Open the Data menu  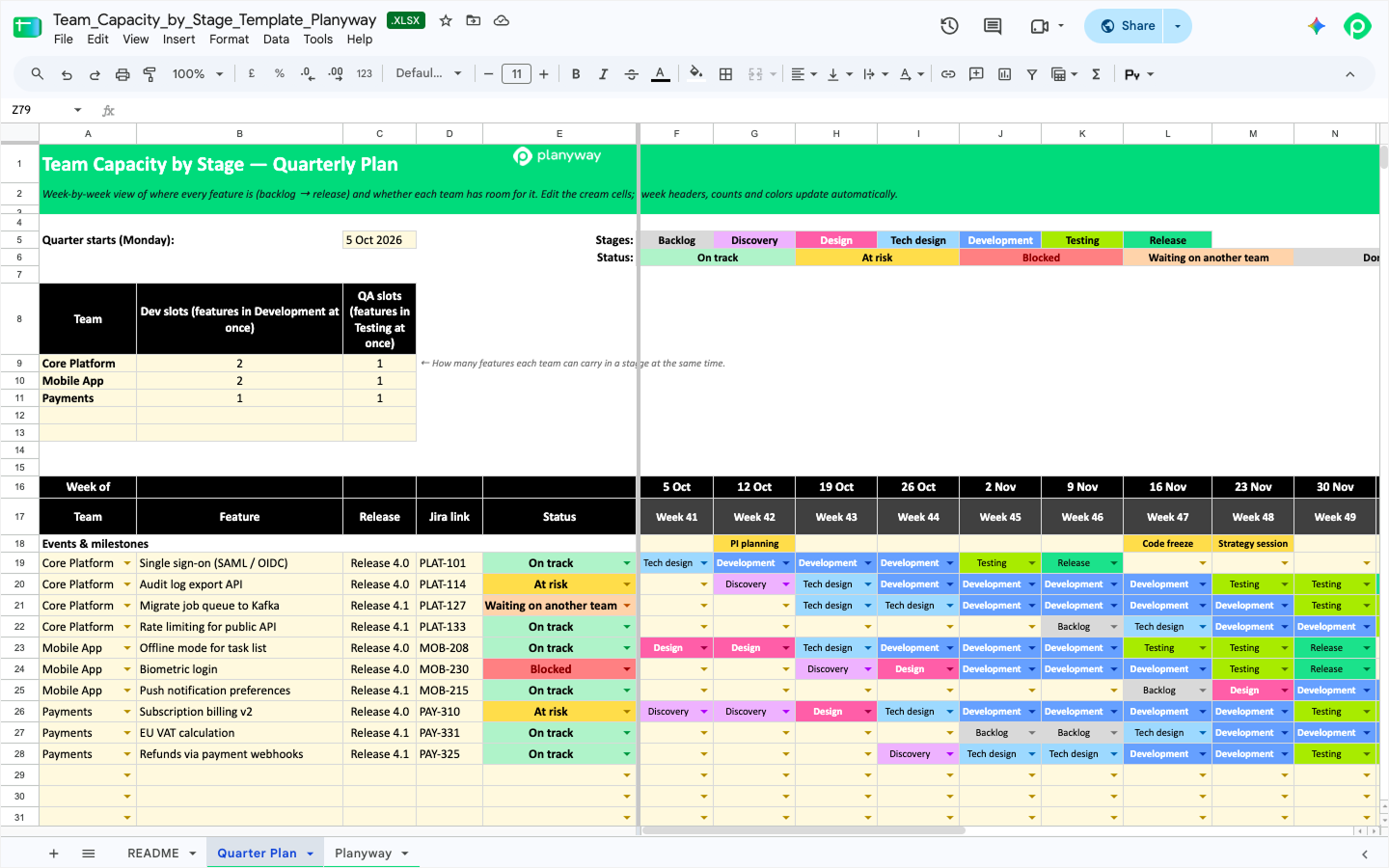(276, 40)
